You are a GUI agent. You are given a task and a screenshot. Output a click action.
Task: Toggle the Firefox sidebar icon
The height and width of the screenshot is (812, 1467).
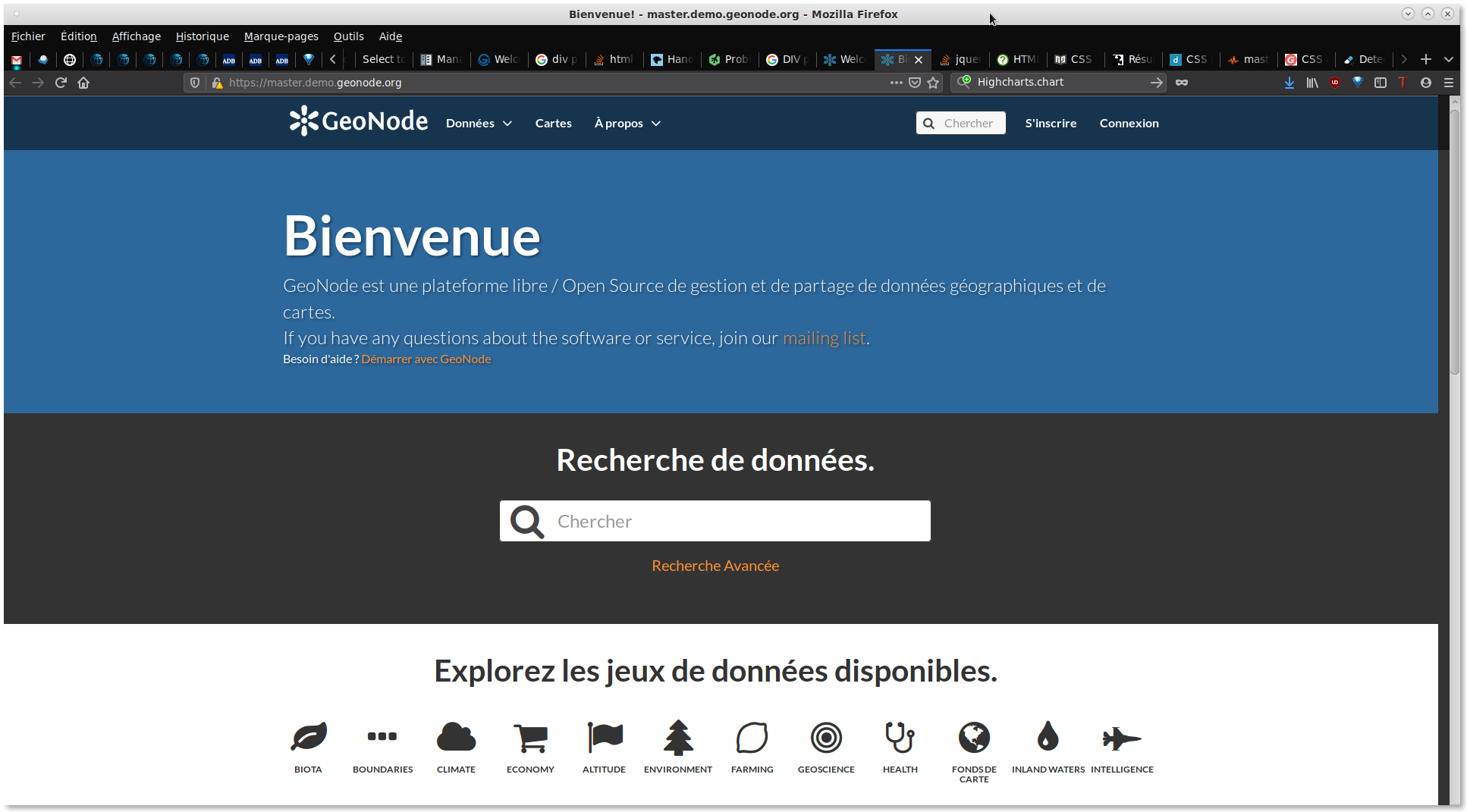coord(1381,83)
